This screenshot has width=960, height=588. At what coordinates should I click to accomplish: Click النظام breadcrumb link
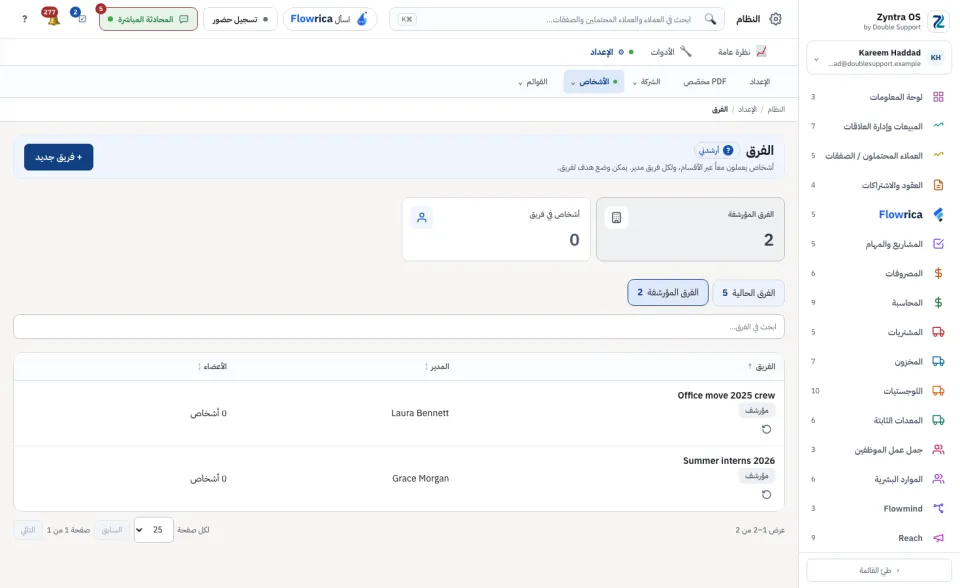pos(776,109)
